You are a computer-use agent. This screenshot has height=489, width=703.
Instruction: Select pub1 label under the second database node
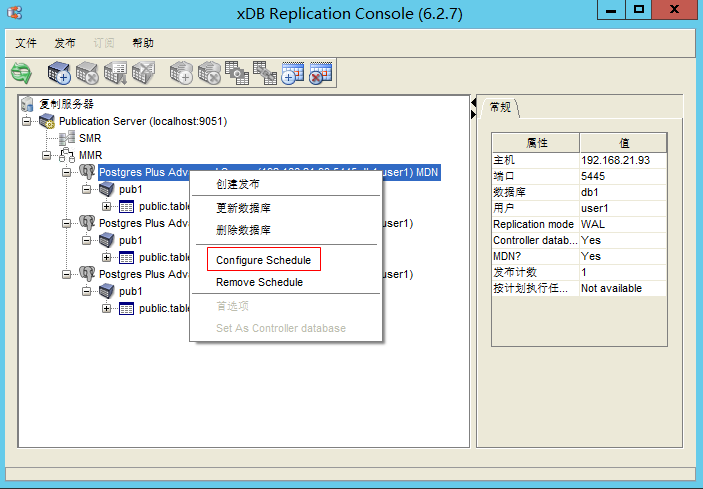tap(130, 240)
